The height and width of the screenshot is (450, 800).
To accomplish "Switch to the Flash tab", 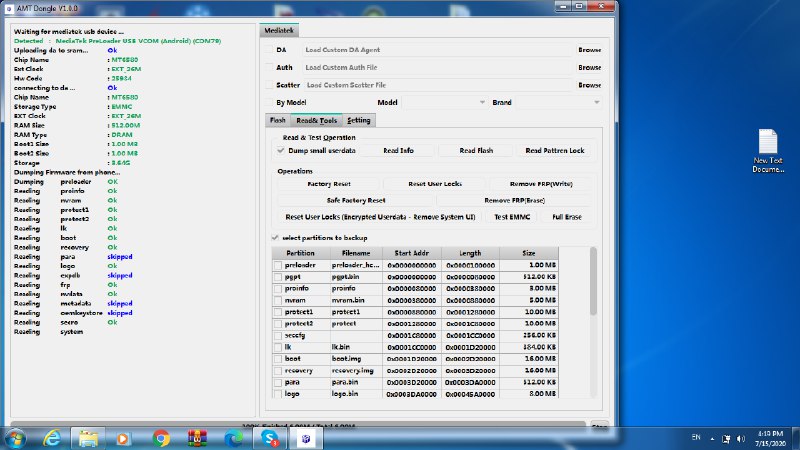I will coord(278,120).
